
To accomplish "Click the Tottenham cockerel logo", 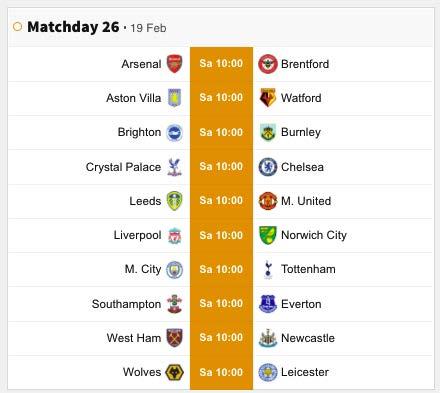I will point(268,269).
